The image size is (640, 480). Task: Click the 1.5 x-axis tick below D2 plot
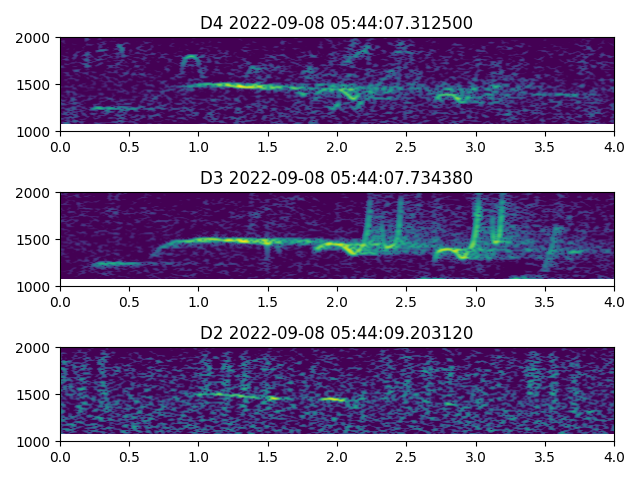(268, 457)
